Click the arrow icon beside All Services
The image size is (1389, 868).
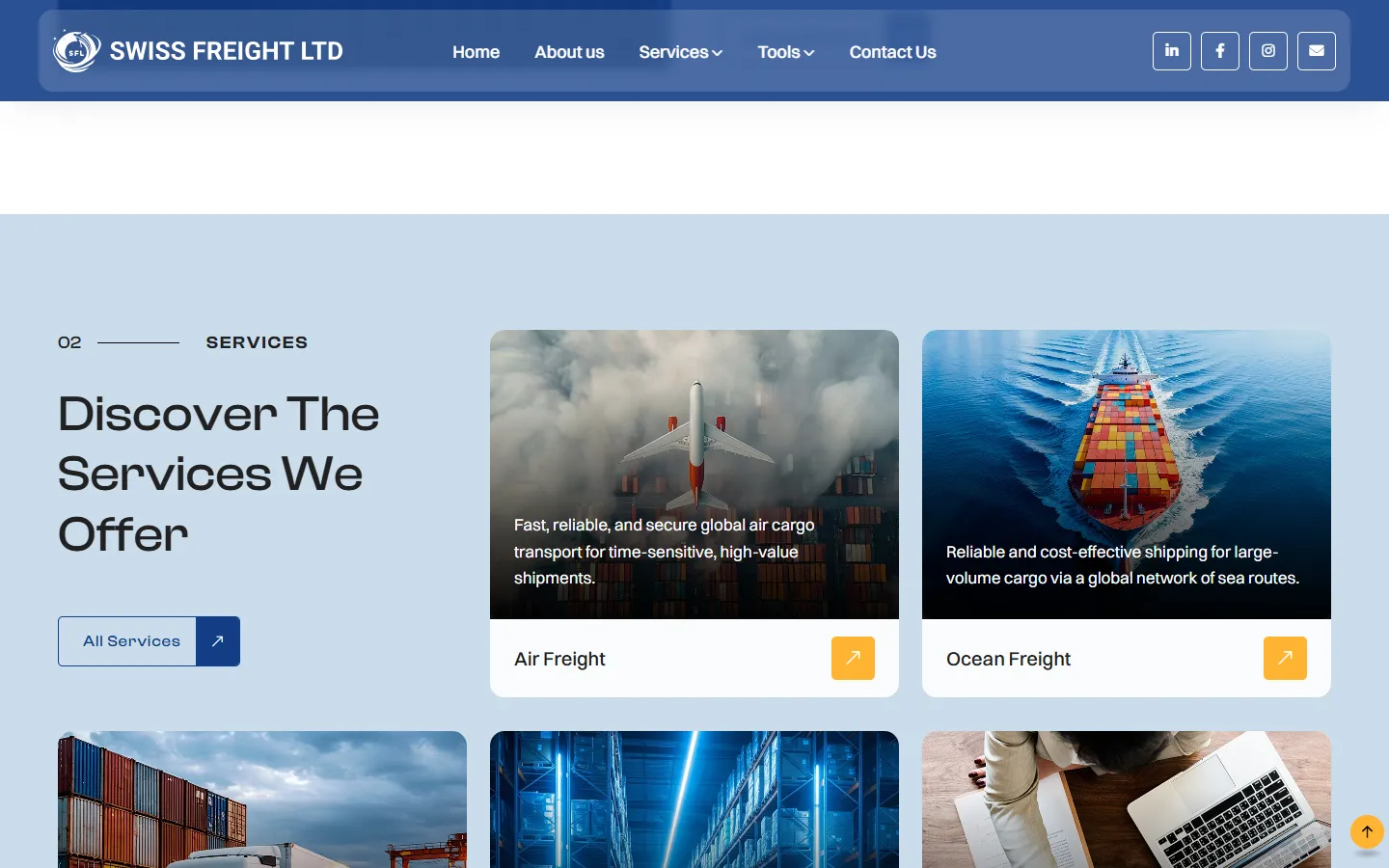click(x=218, y=641)
